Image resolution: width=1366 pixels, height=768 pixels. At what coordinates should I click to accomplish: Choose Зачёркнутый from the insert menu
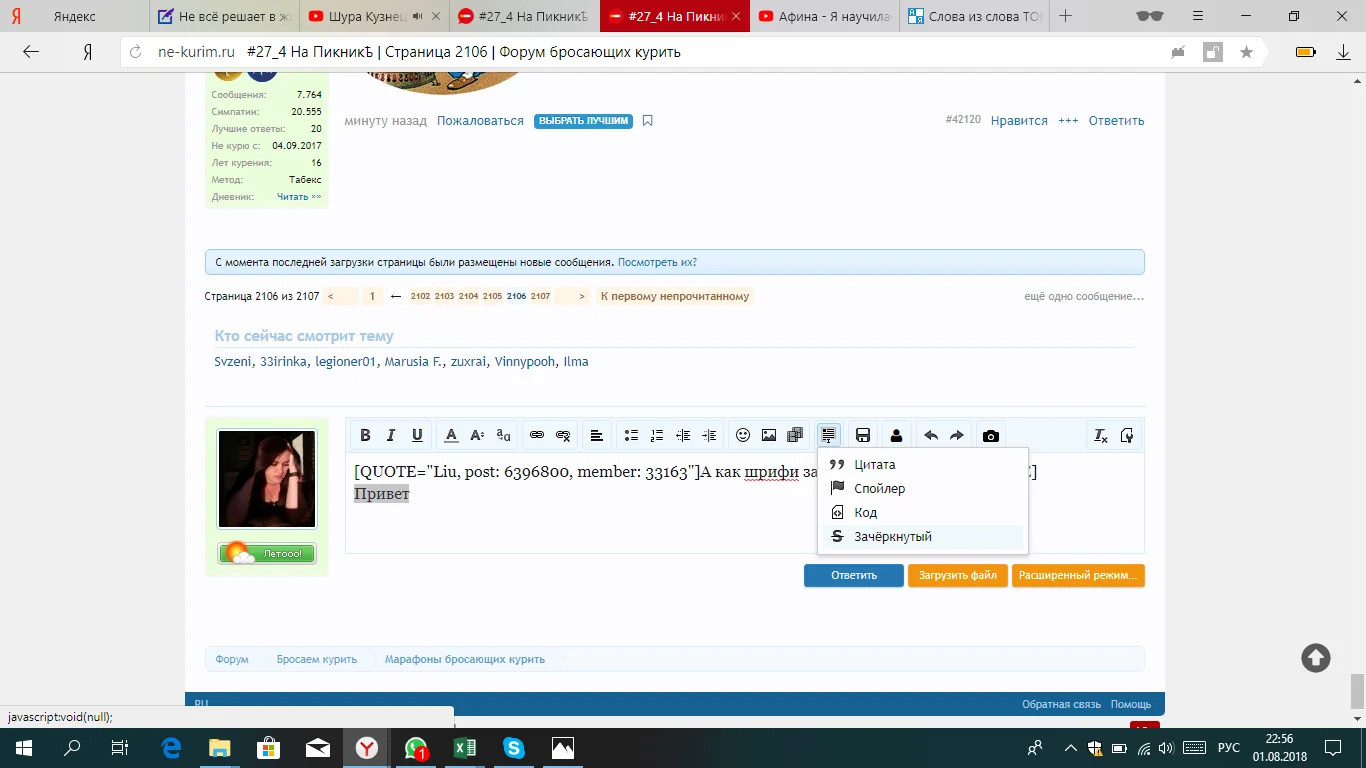[x=923, y=537]
